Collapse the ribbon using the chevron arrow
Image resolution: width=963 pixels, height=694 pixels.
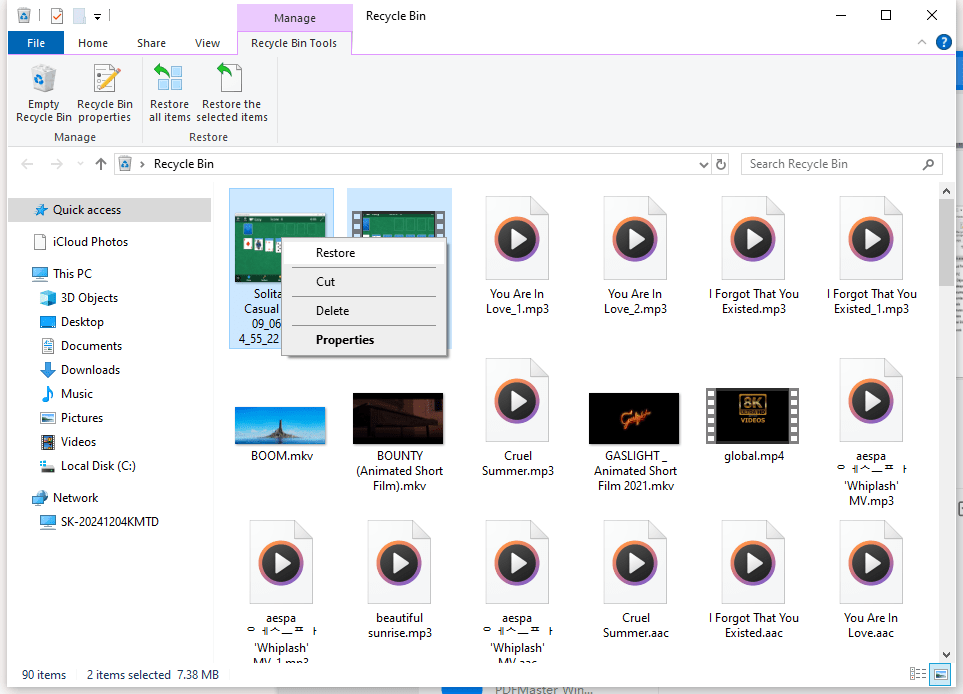pos(920,42)
